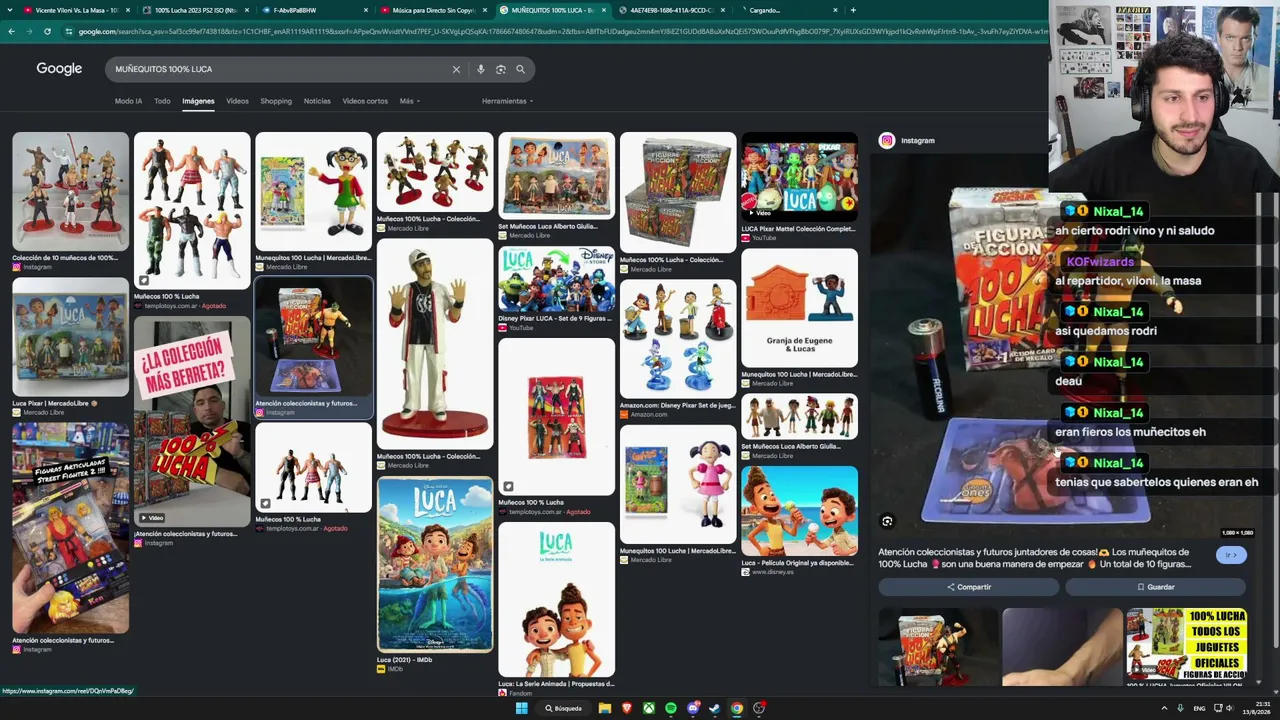1280x720 pixels.
Task: Open the 'Shopping' tab
Action: tap(276, 101)
